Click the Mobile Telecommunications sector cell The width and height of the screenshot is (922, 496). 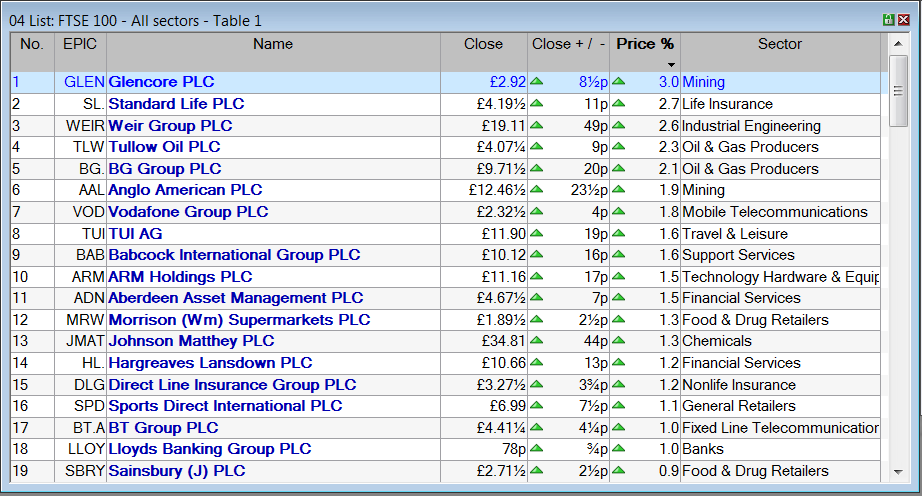780,212
